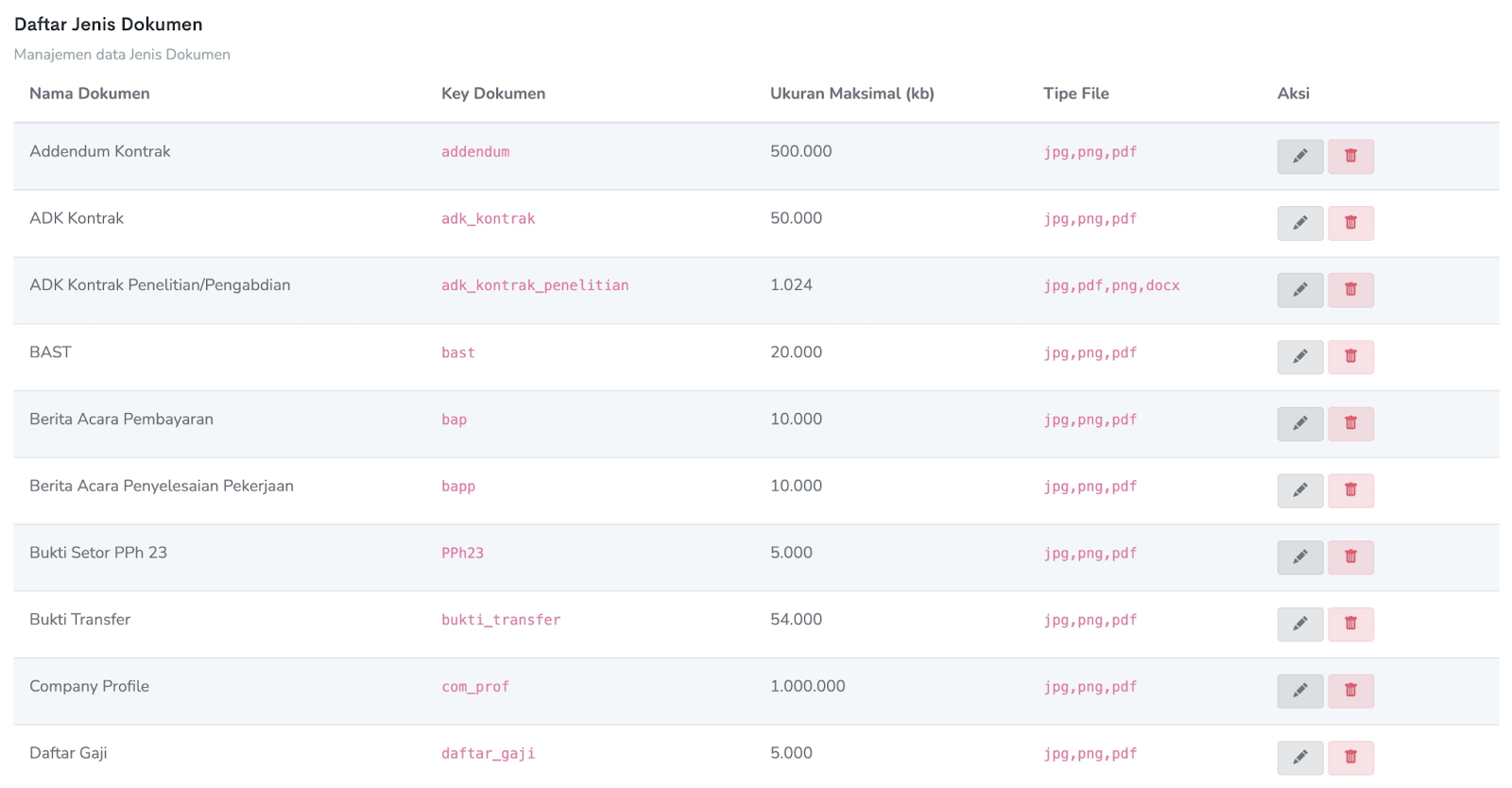
Task: Delete the BAST document type
Action: click(x=1350, y=357)
